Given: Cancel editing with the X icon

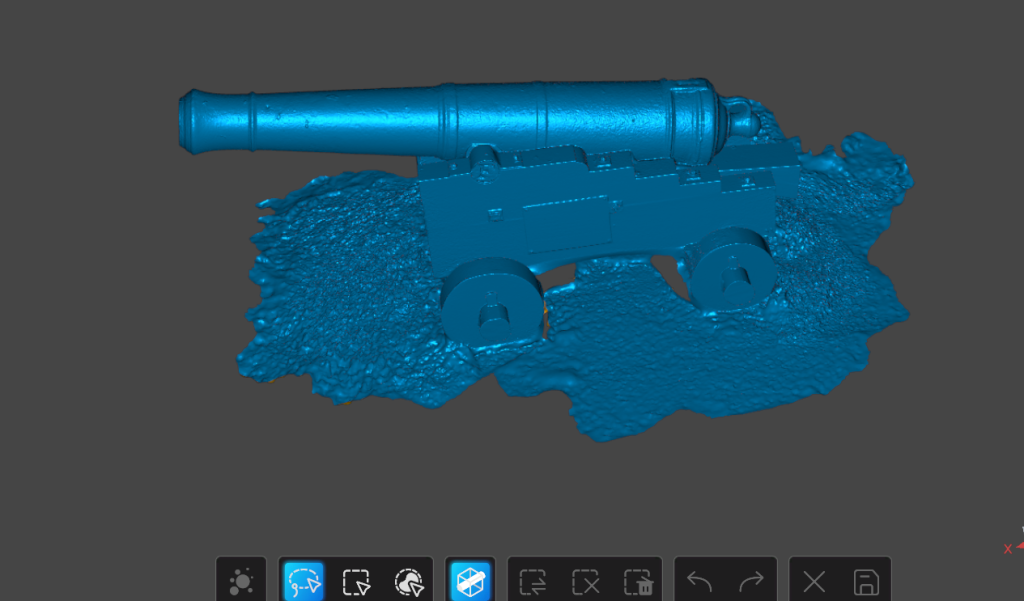Looking at the screenshot, I should [814, 581].
